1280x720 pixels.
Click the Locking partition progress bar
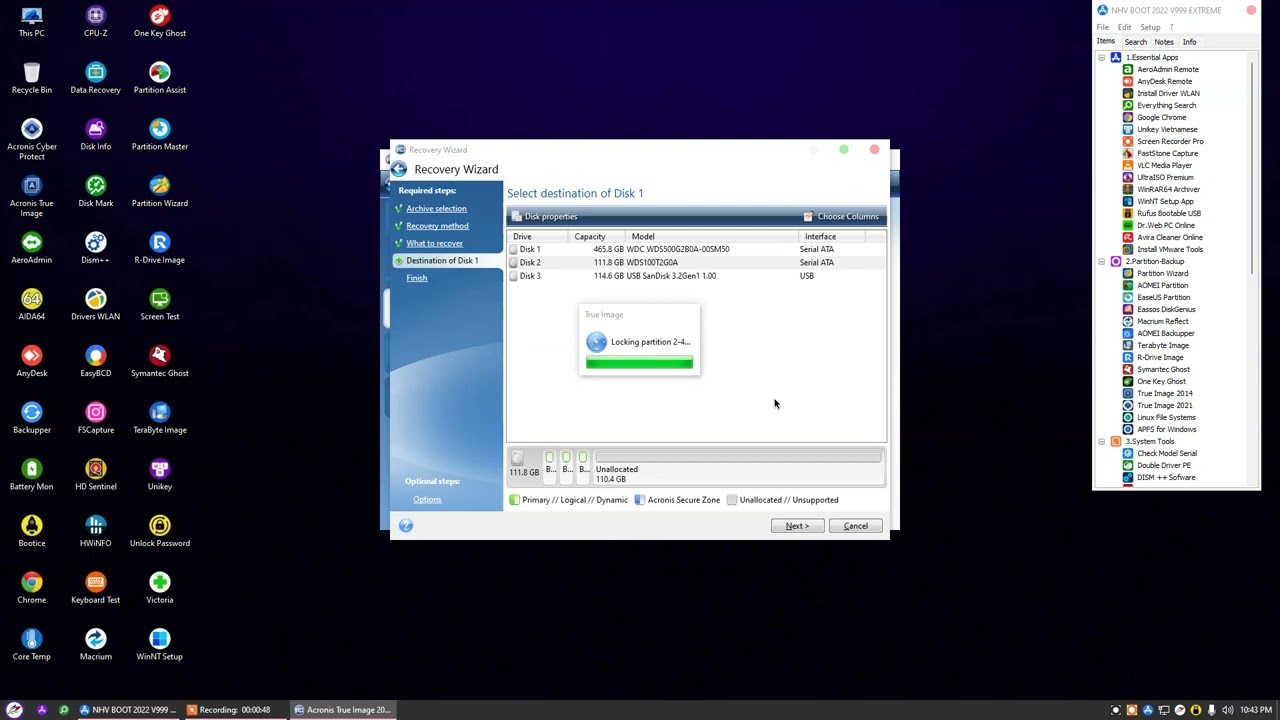(639, 363)
